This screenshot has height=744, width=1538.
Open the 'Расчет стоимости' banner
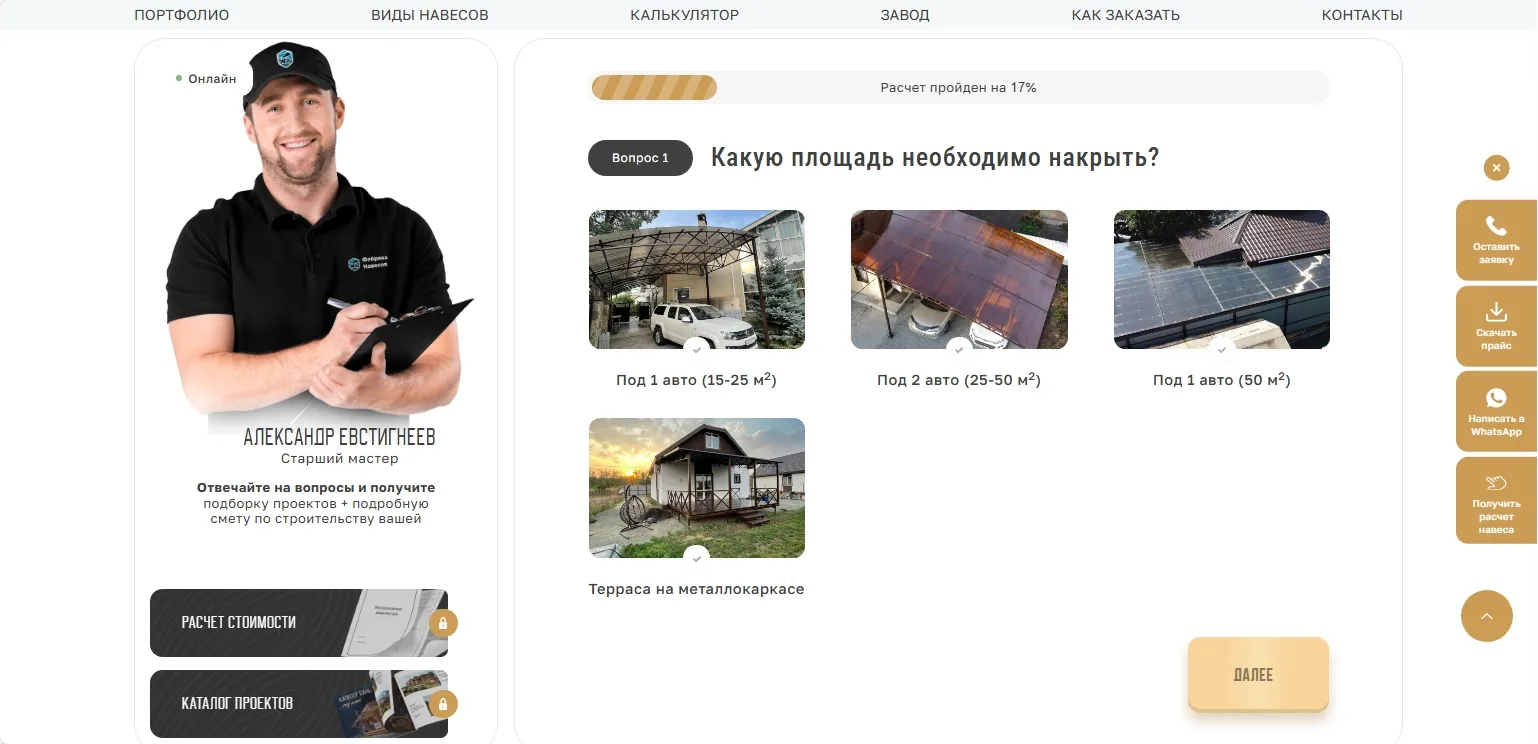pyautogui.click(x=299, y=623)
